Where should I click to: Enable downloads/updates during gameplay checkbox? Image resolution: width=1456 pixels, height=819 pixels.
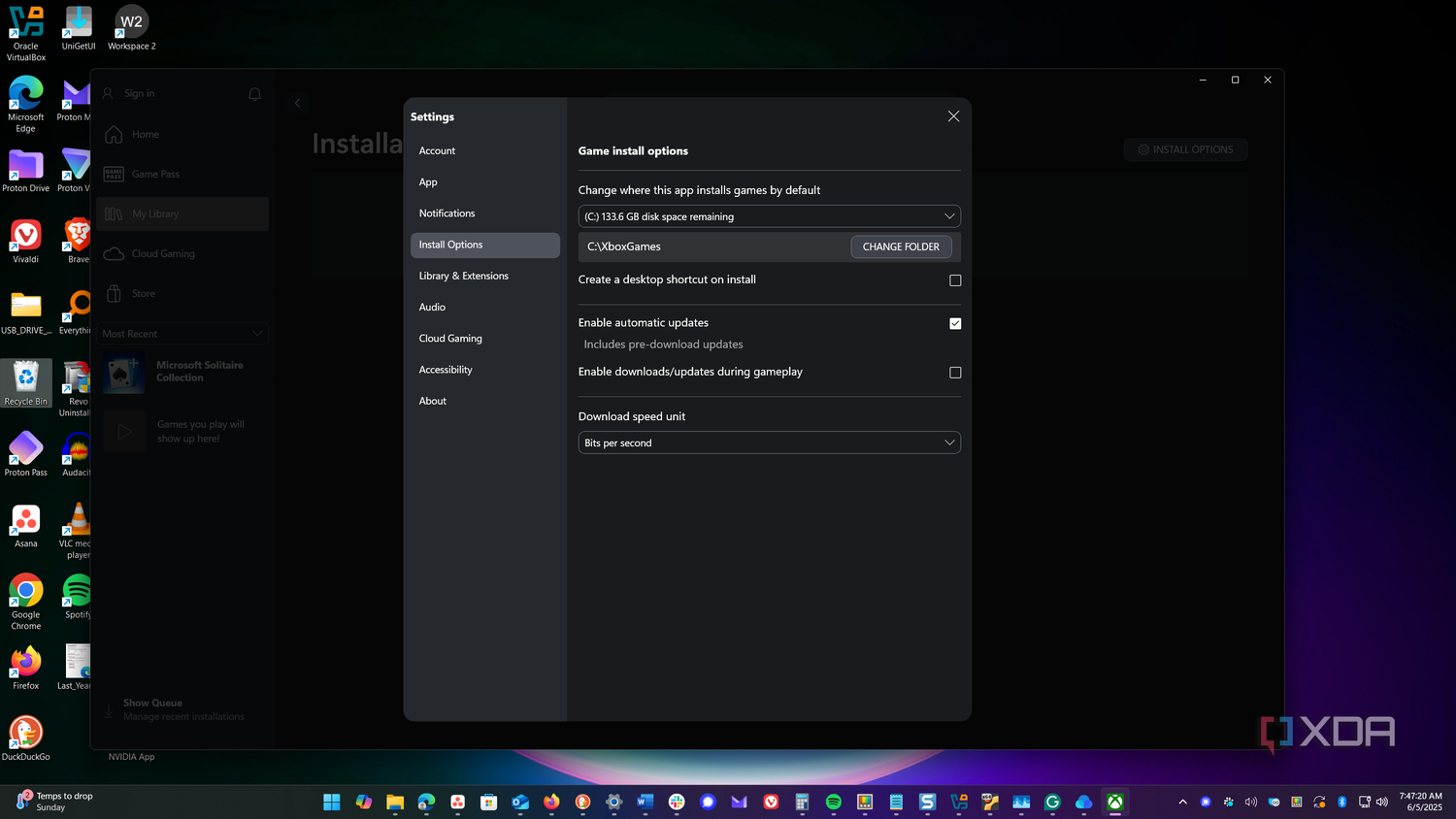pos(955,373)
